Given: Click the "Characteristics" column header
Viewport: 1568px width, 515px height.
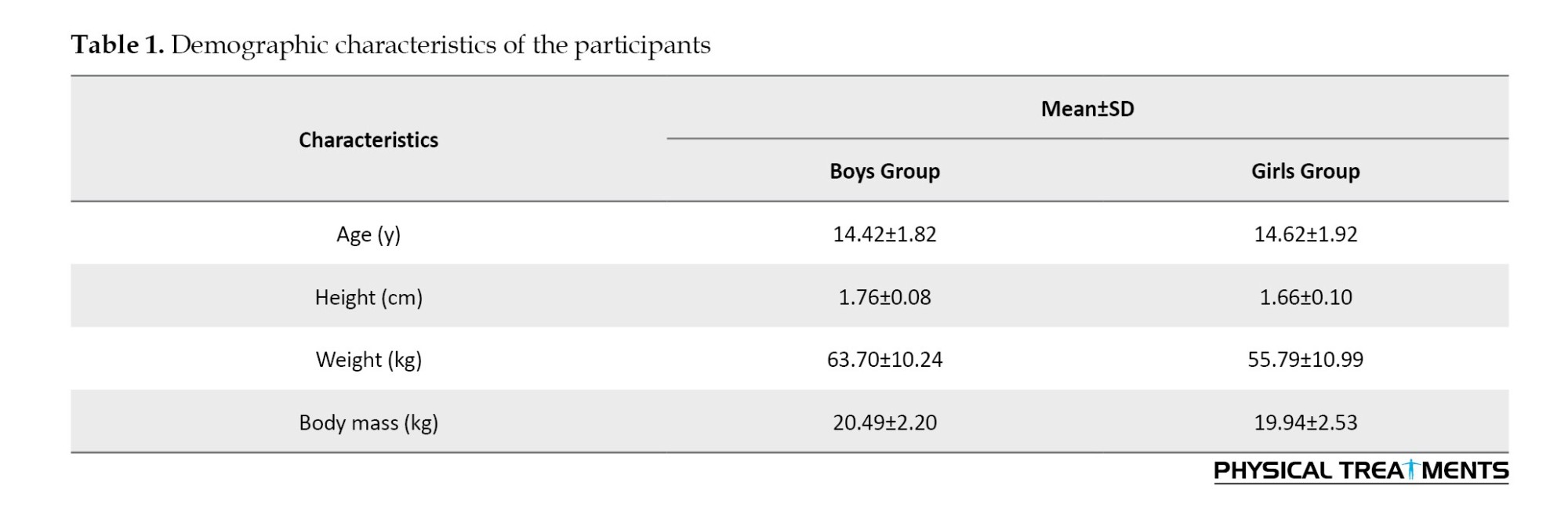Looking at the screenshot, I should point(368,140).
